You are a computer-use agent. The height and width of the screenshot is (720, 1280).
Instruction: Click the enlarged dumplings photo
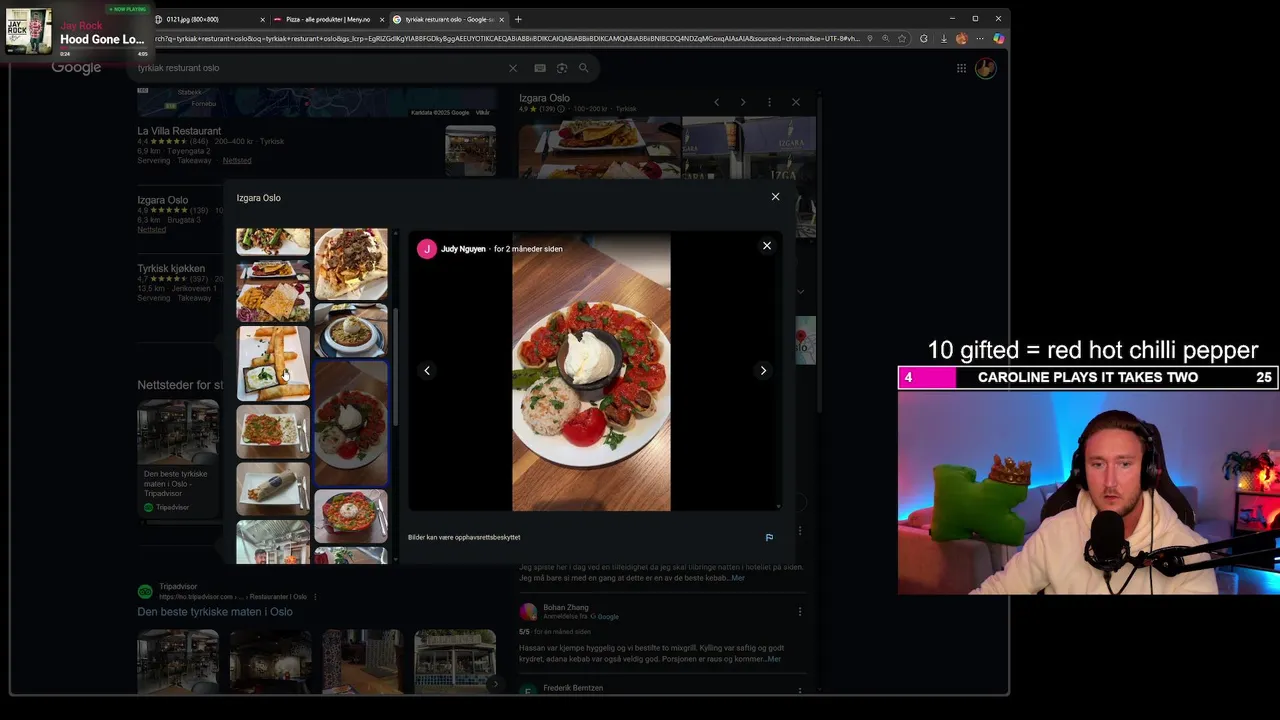(591, 372)
